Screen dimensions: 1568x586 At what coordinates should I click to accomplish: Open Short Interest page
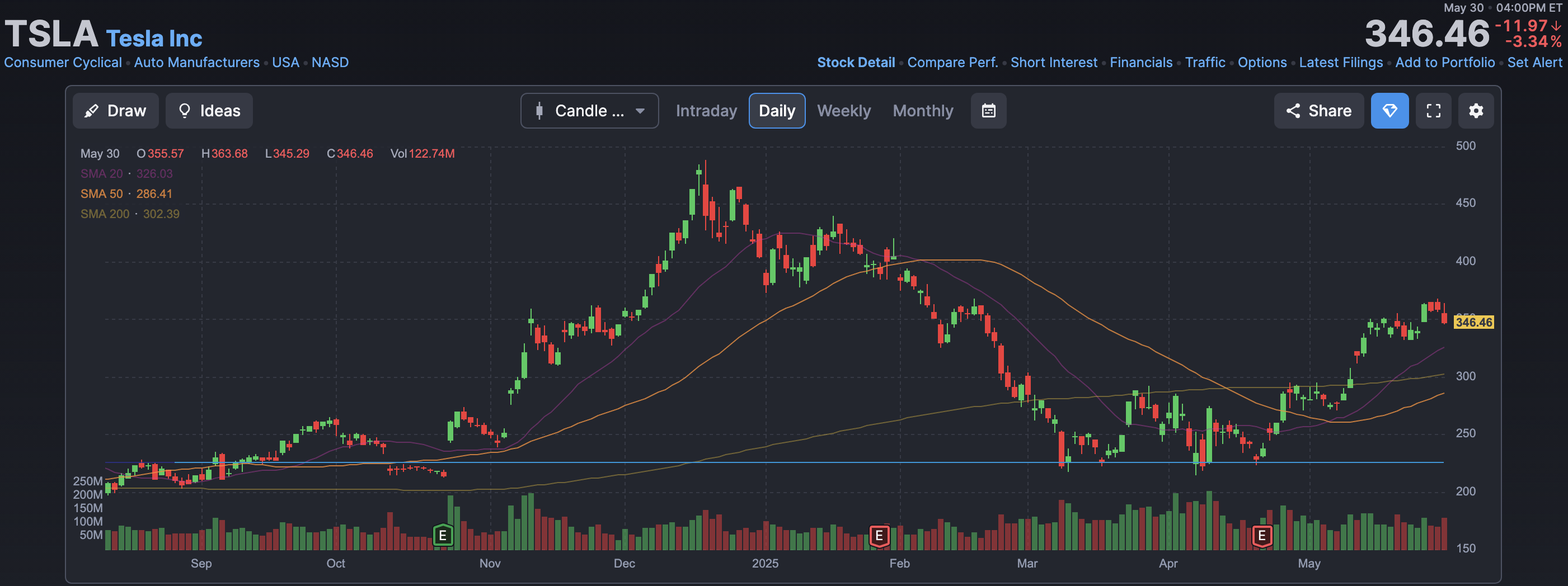1054,63
